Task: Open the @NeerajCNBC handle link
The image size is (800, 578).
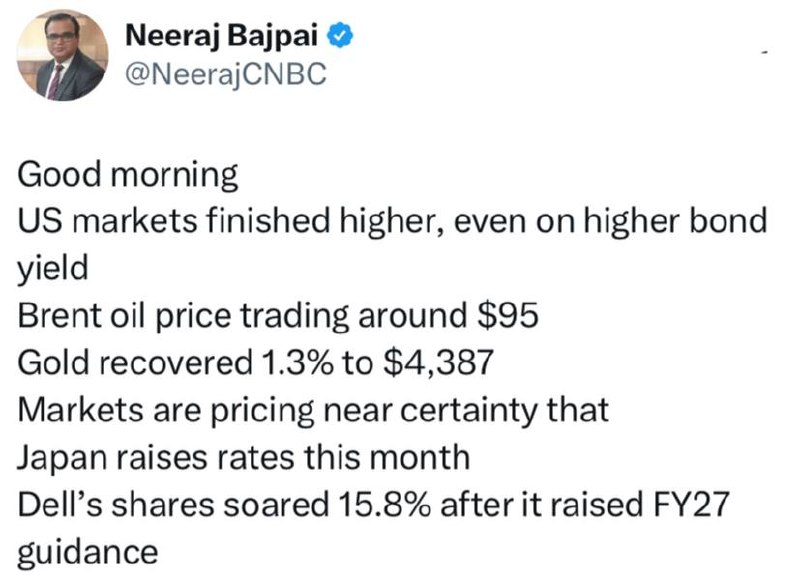Action: tap(226, 74)
